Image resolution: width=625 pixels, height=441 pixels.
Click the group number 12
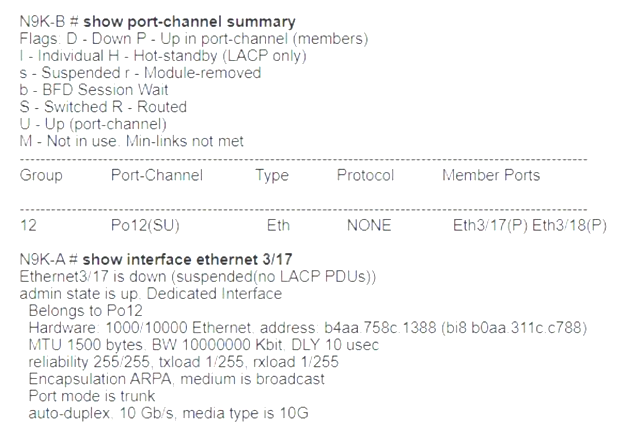28,226
